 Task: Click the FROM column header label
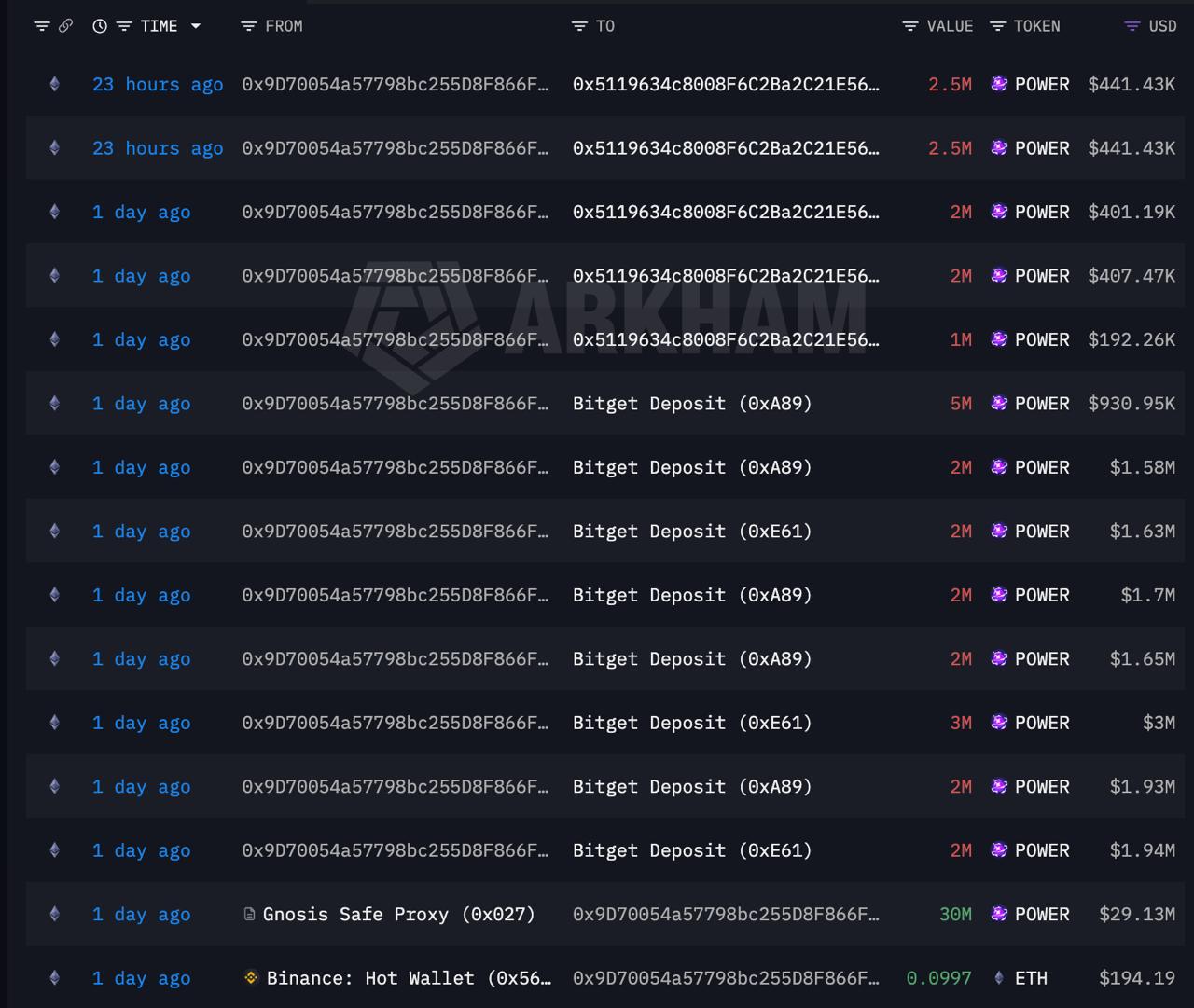[x=284, y=26]
